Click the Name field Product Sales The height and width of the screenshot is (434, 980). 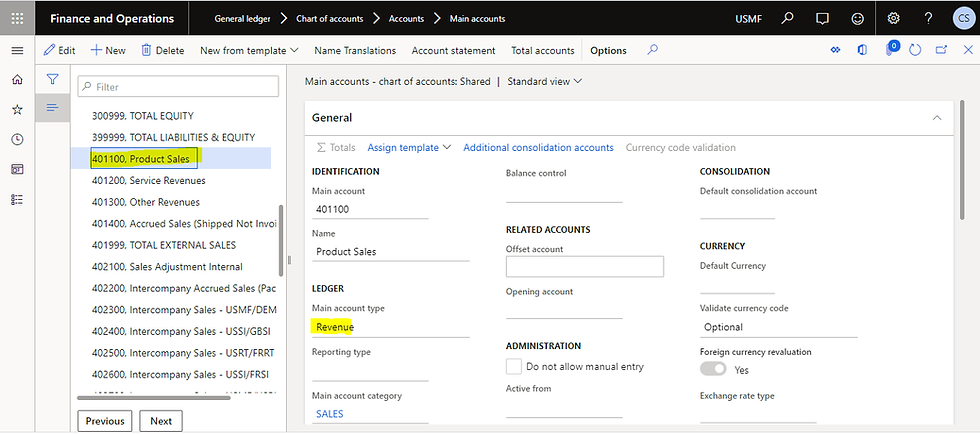[390, 251]
